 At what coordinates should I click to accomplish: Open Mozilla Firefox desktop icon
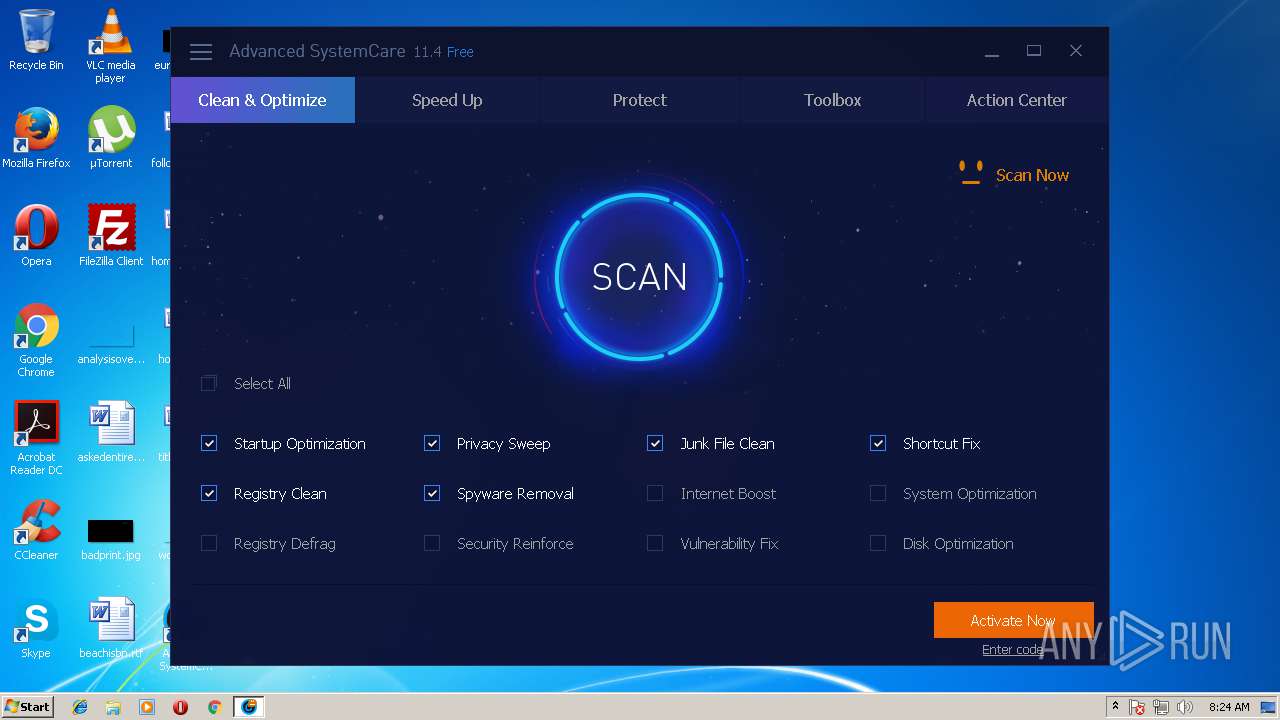pos(36,138)
